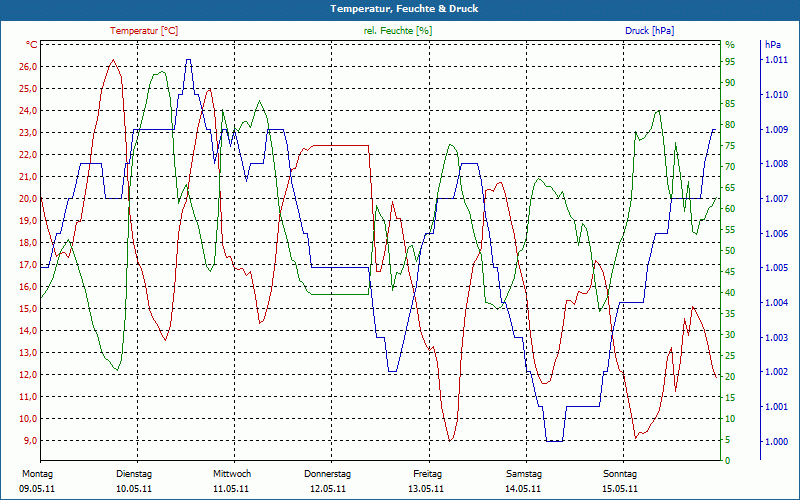Click the 17,0 temperature axis value
800x500 pixels.
(x=28, y=265)
